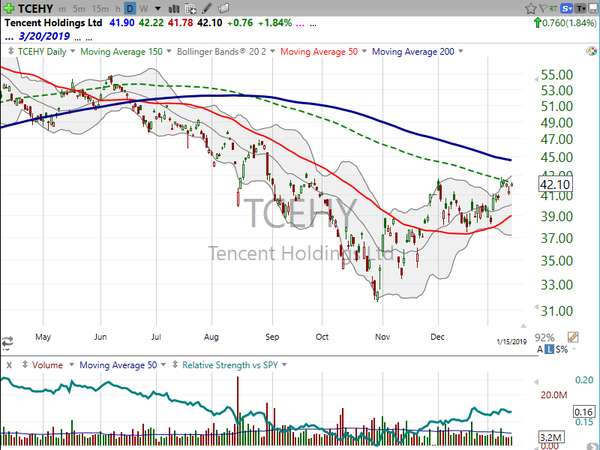
Task: Open the Moving Average 200 dropdown
Action: click(460, 51)
